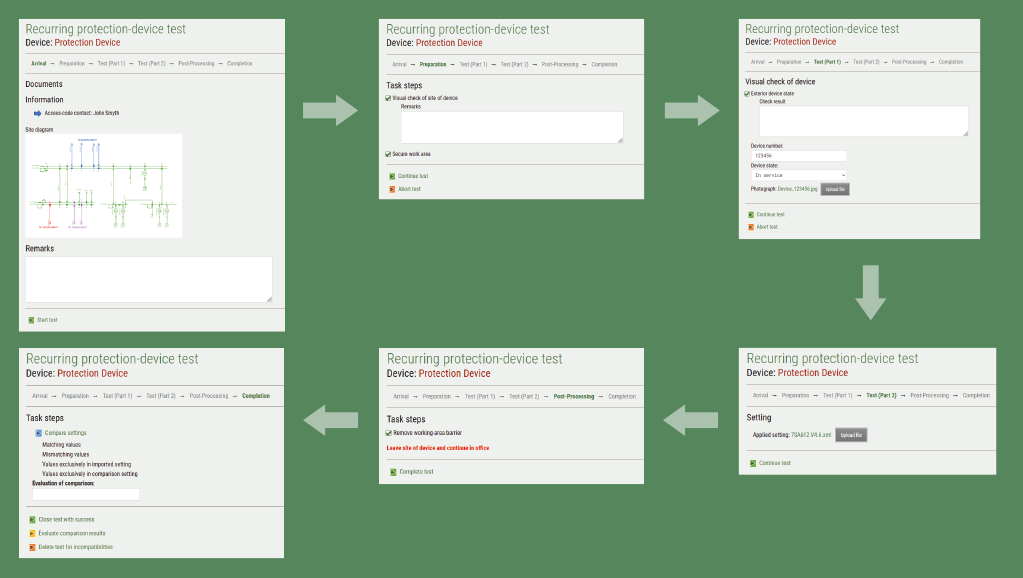Viewport: 1023px width, 578px height.
Task: Toggle the Secure work area checkbox
Action: 389,154
